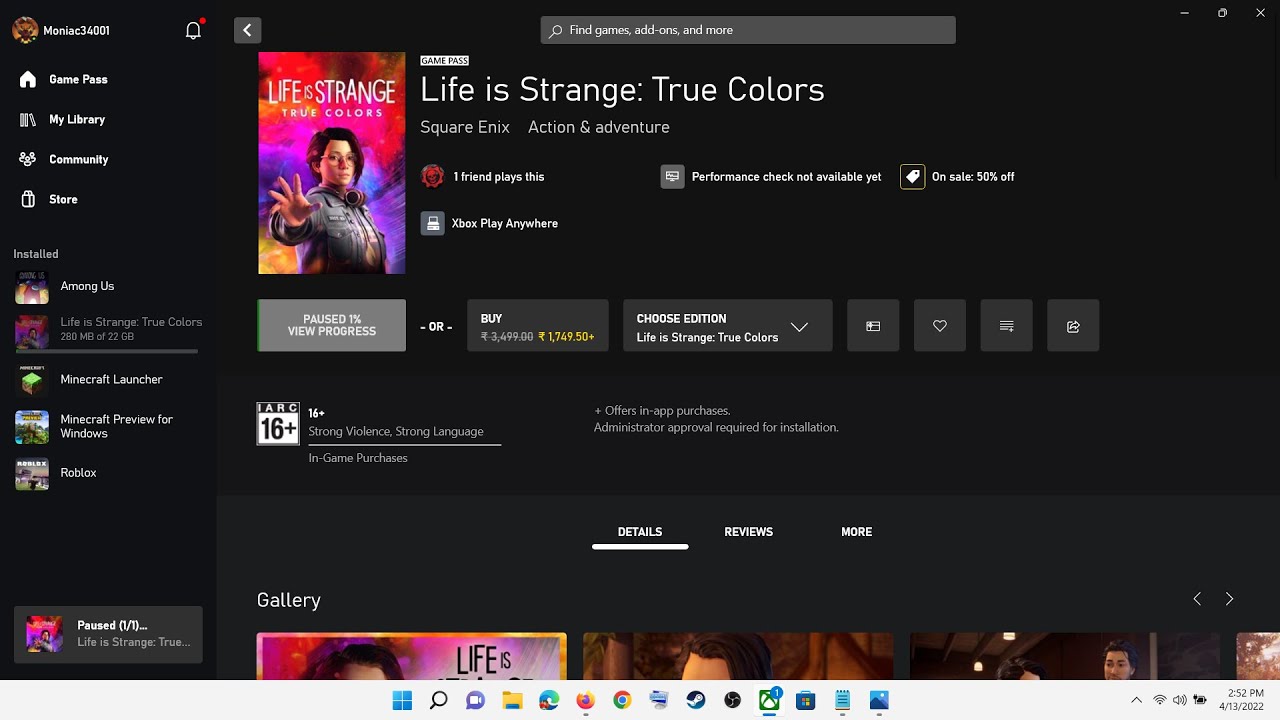Open the notifications bell

point(194,30)
